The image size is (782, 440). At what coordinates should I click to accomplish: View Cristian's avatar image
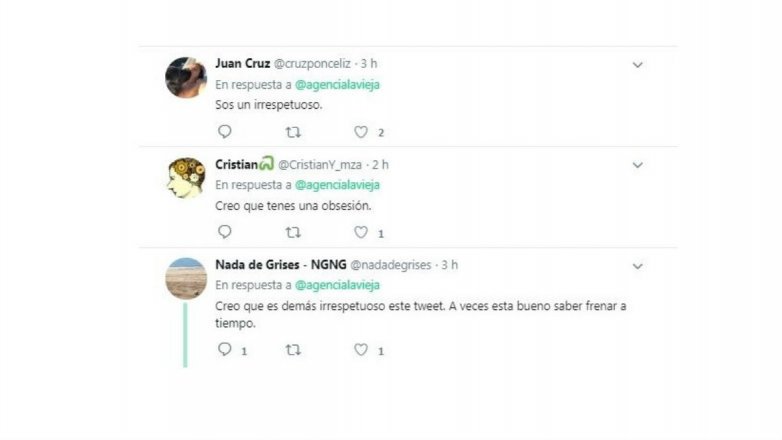tap(186, 177)
